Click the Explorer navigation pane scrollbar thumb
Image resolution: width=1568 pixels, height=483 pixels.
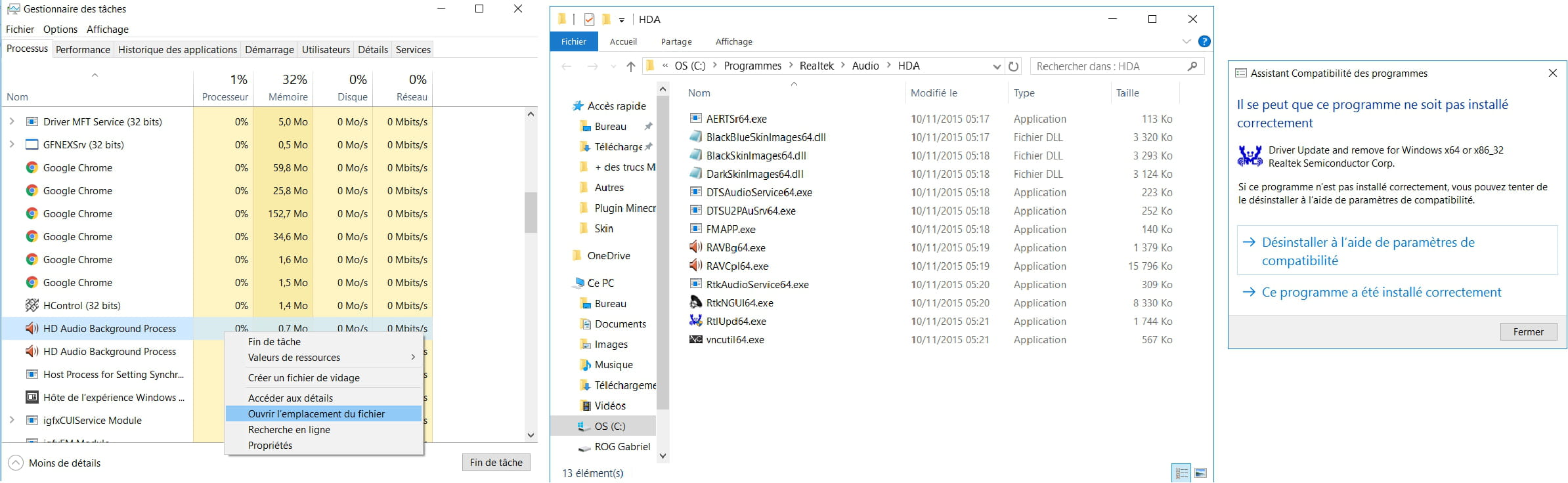click(x=663, y=253)
